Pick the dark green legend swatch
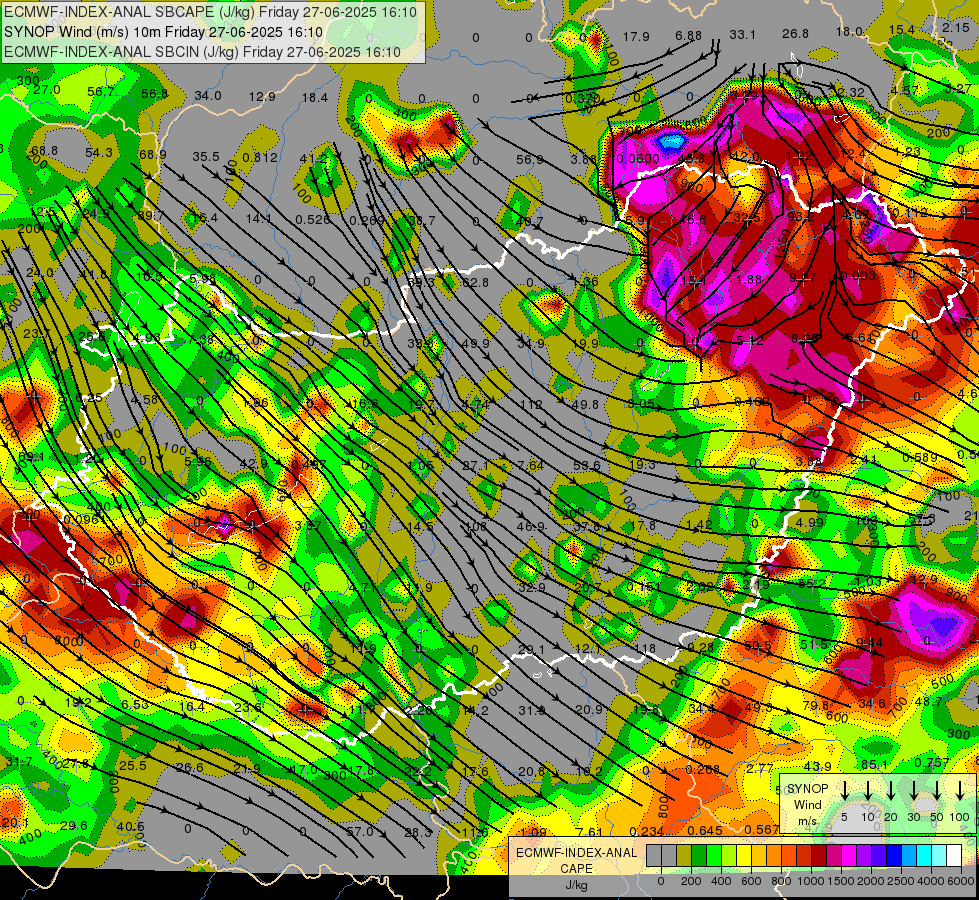Screen dimensions: 979x900 (x=699, y=856)
